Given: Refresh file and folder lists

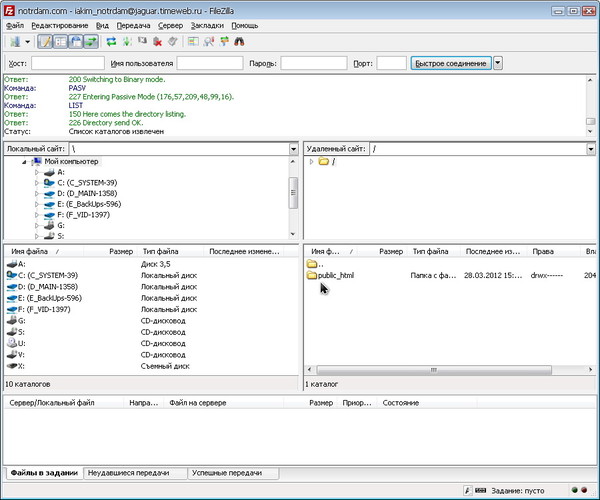Looking at the screenshot, I should 111,42.
